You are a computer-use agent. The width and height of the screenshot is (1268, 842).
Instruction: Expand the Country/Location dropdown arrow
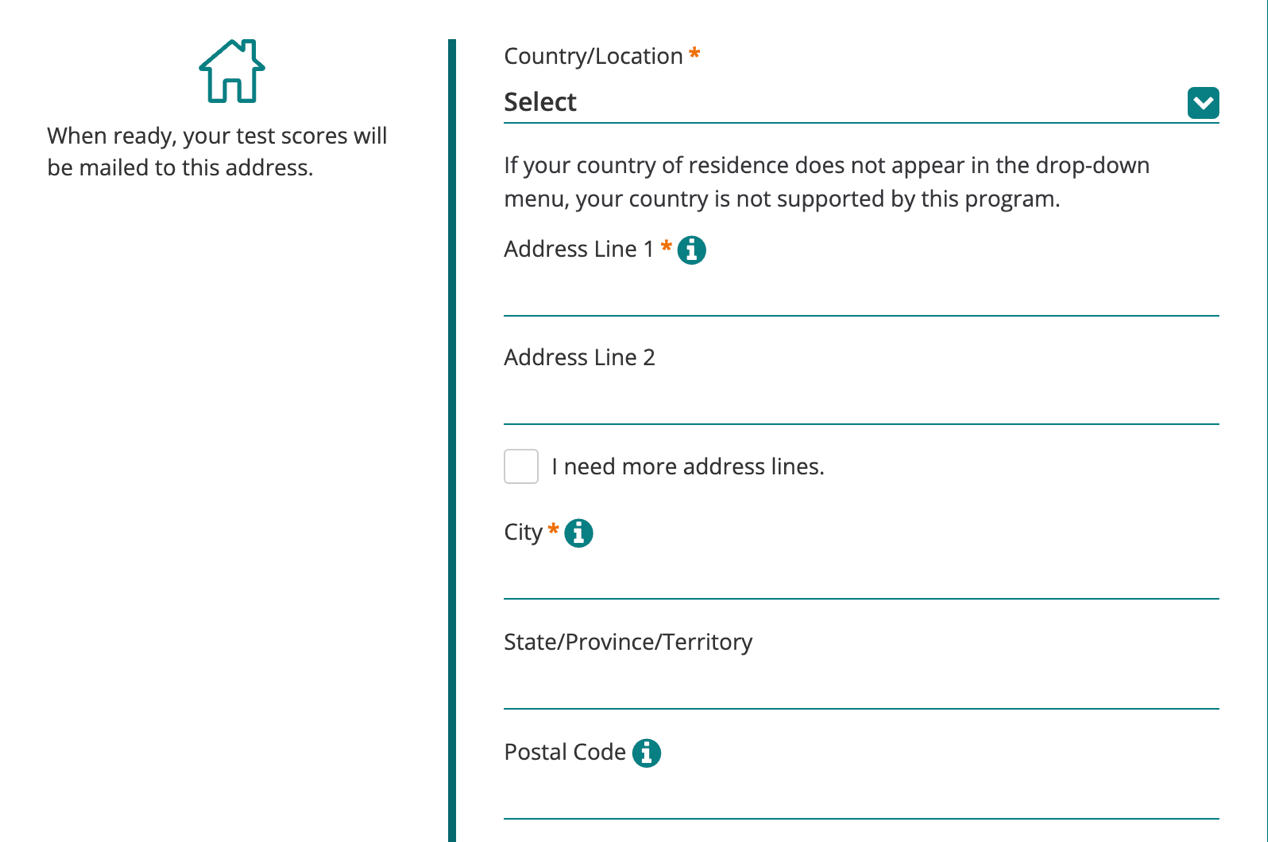click(1203, 103)
